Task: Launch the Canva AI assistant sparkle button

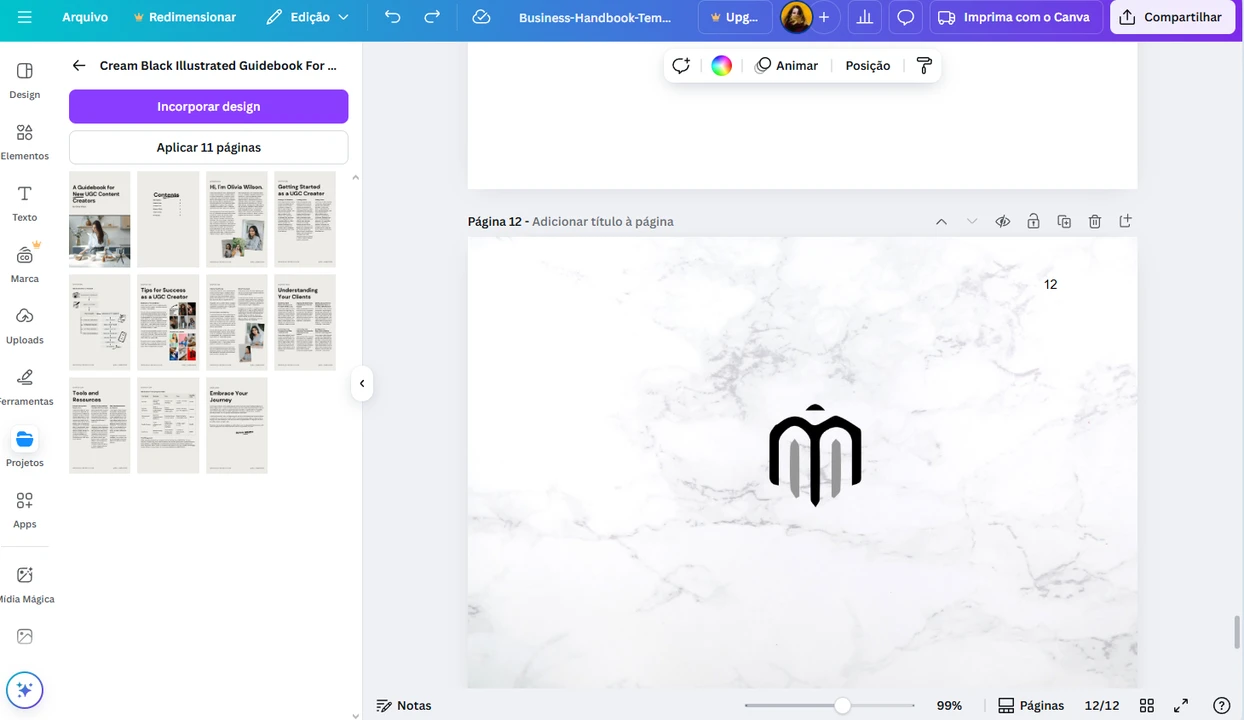Action: tap(25, 689)
